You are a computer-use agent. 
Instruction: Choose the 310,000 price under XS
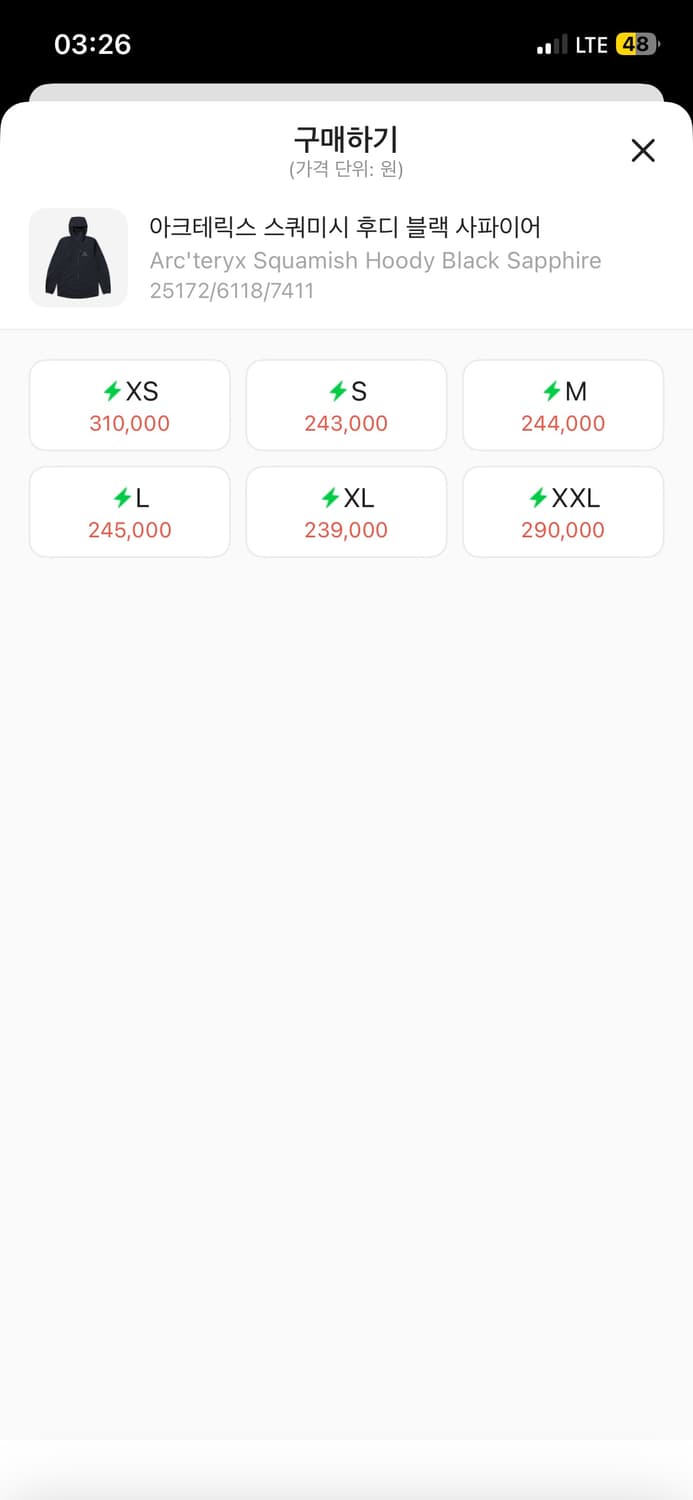[x=129, y=424]
